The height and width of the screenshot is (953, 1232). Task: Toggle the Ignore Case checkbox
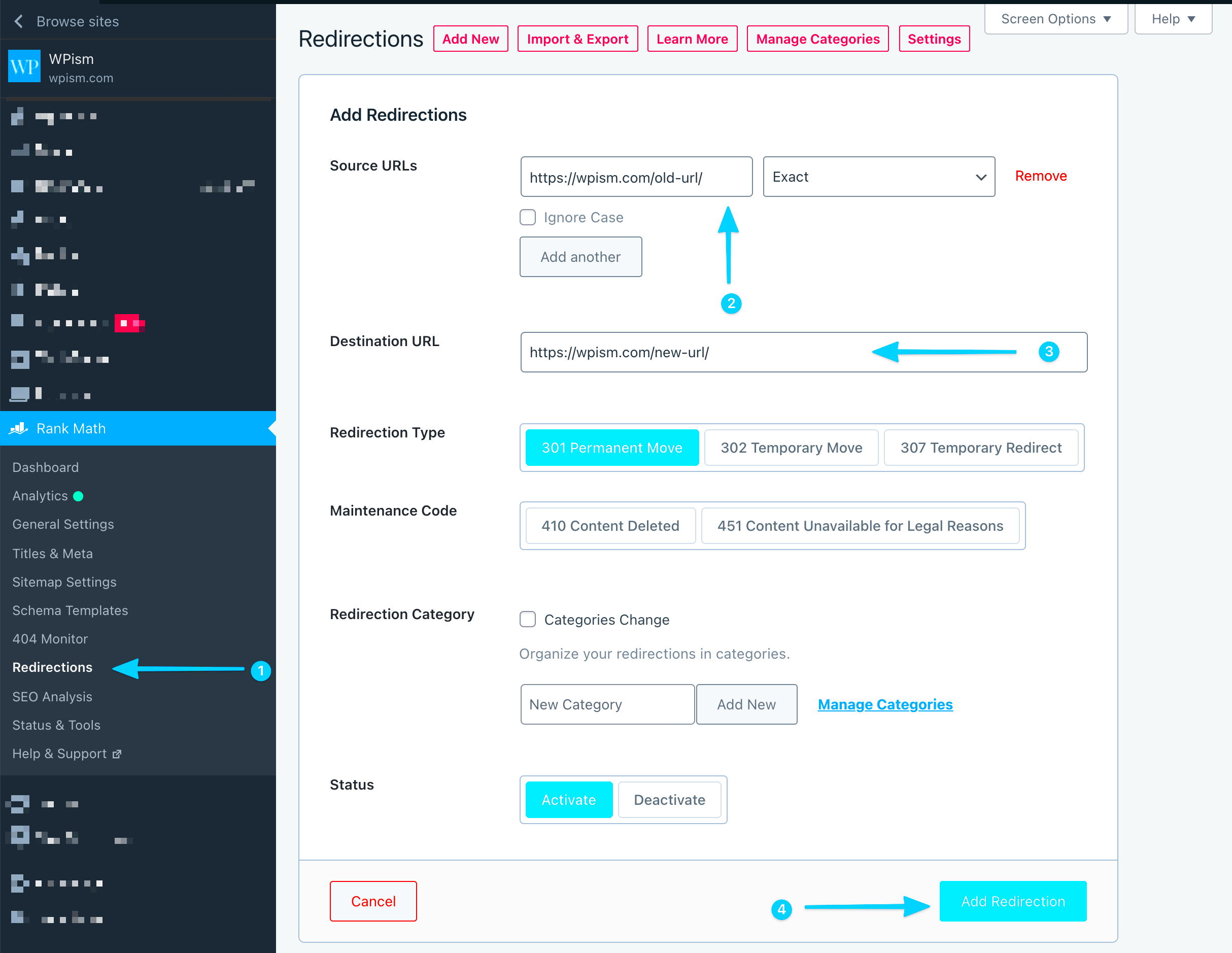pyautogui.click(x=528, y=217)
